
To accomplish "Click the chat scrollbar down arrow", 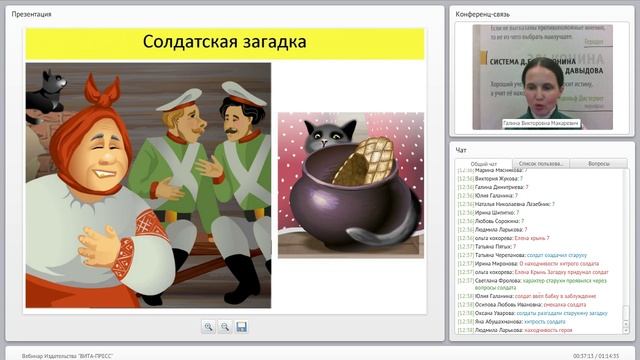I will (x=626, y=330).
